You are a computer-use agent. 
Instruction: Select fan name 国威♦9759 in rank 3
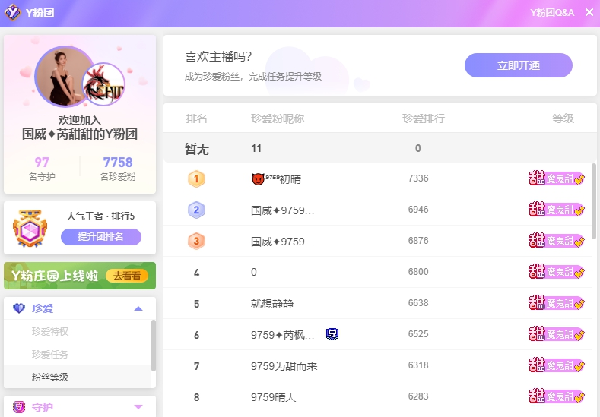[x=278, y=241]
